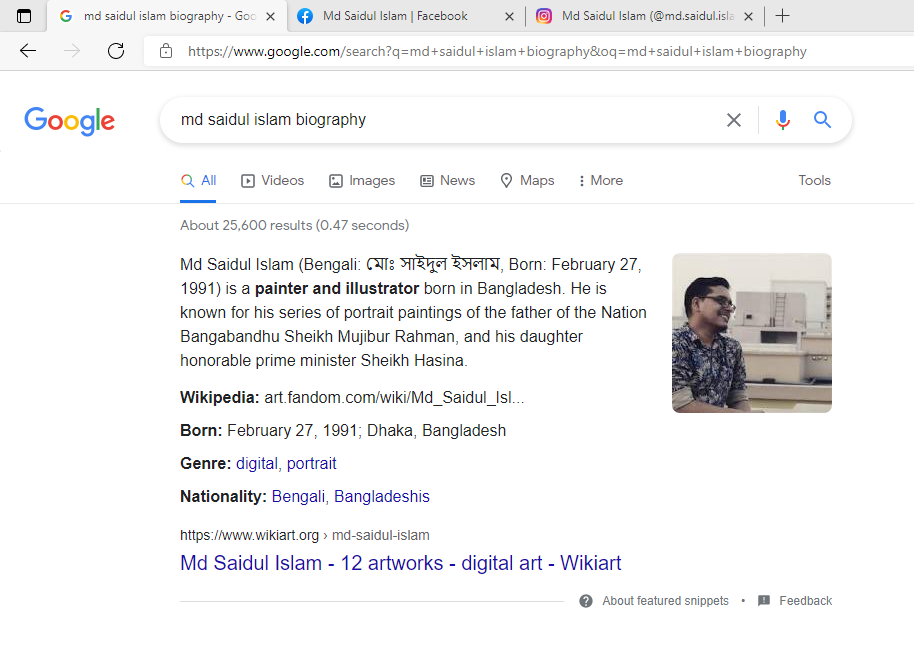Click the Google voice search microphone icon

tap(783, 119)
